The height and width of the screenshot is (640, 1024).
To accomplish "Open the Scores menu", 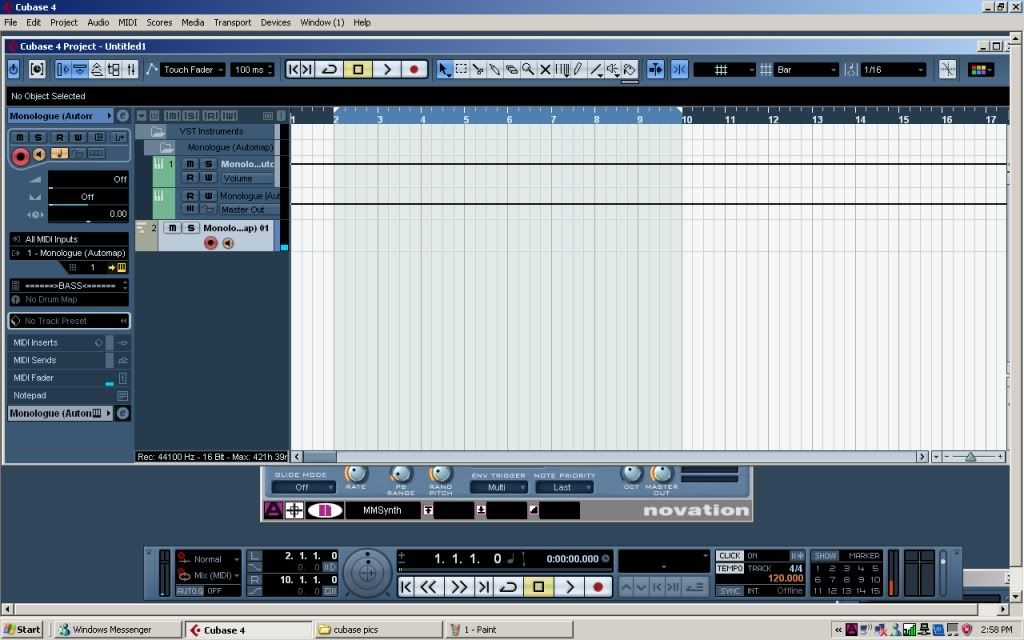I will [x=159, y=22].
